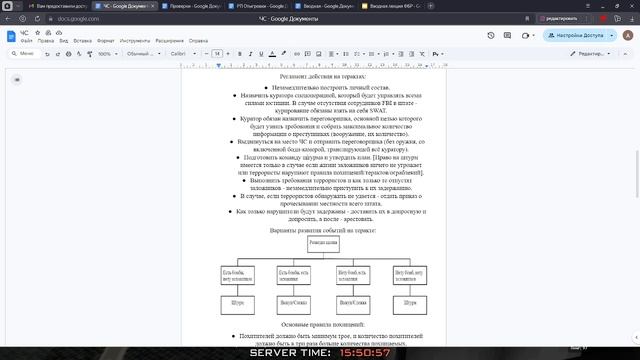Open the Файл menu

click(x=27, y=41)
